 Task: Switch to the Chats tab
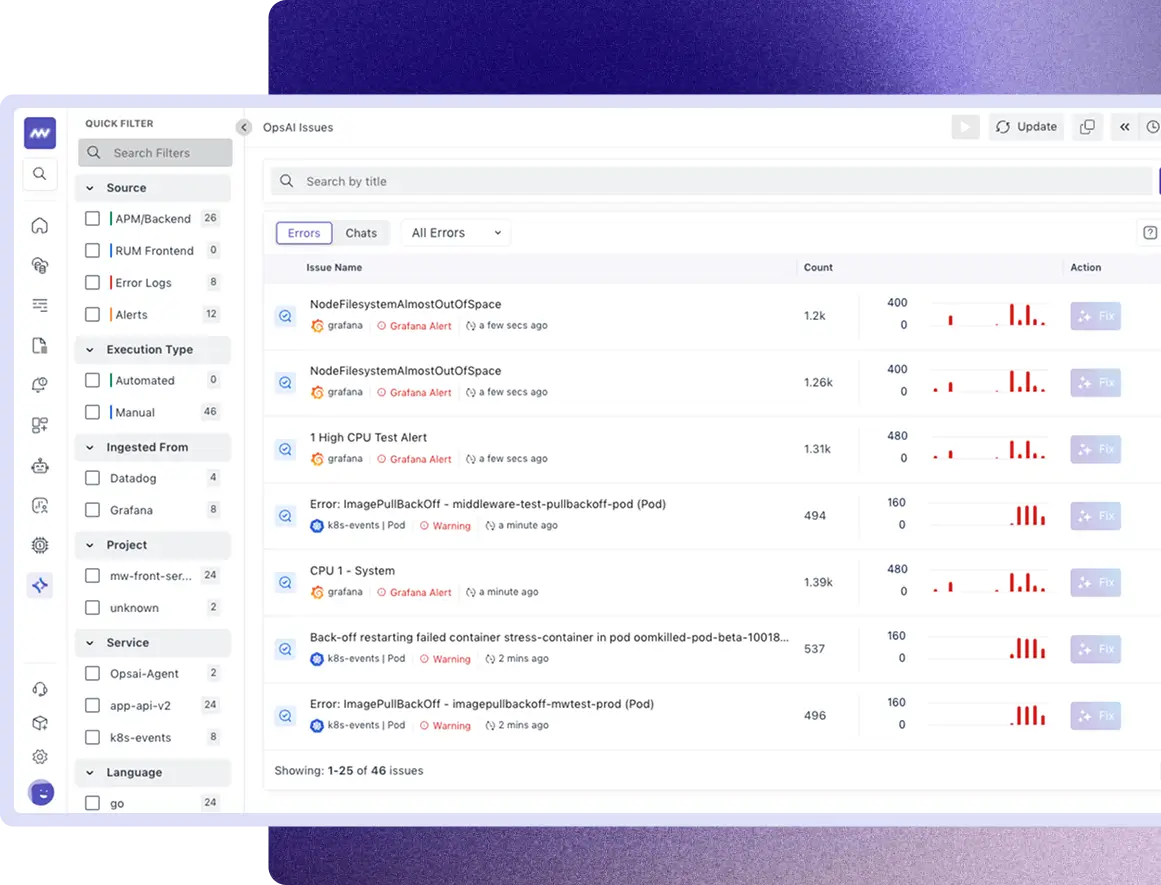tap(361, 233)
